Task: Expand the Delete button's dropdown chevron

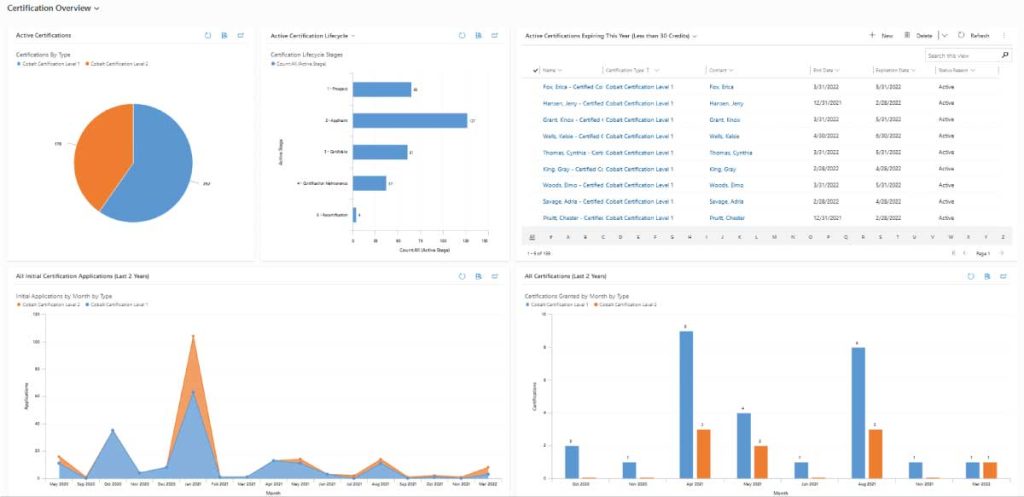Action: [x=944, y=36]
